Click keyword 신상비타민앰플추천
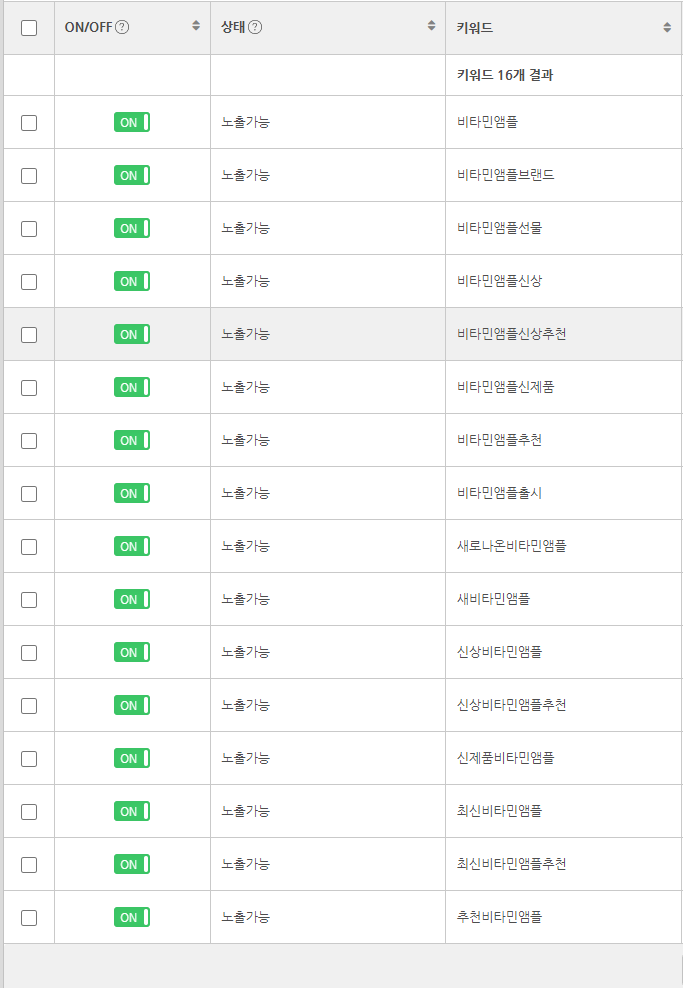The height and width of the screenshot is (988, 683). (x=511, y=705)
